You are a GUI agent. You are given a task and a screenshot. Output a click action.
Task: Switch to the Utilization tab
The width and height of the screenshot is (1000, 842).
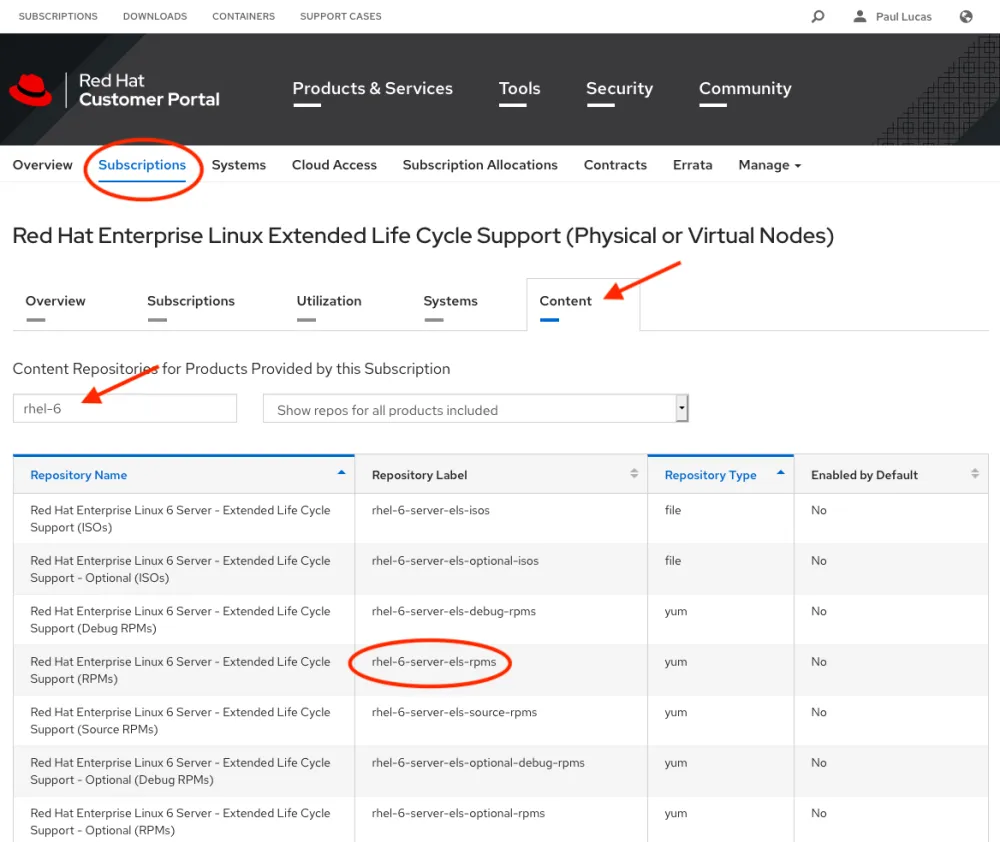[x=329, y=301]
